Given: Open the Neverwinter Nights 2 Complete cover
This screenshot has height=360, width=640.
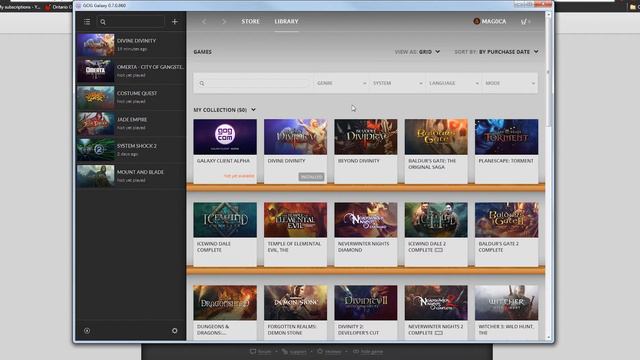Looking at the screenshot, I should [x=436, y=302].
